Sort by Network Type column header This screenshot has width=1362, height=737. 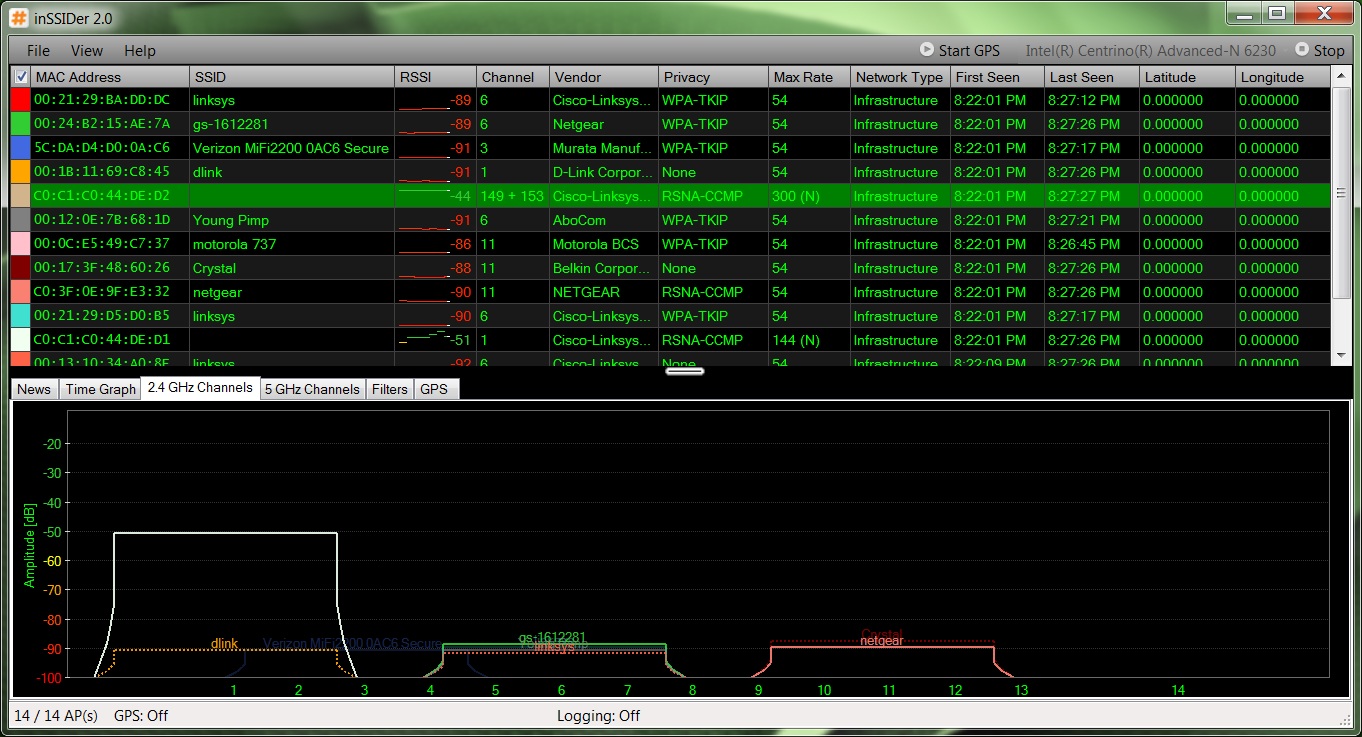point(899,77)
